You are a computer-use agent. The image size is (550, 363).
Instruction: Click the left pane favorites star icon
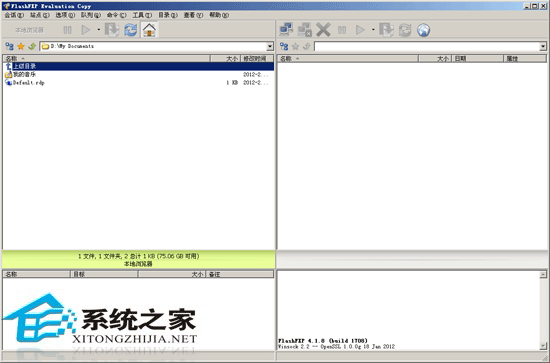(21, 46)
